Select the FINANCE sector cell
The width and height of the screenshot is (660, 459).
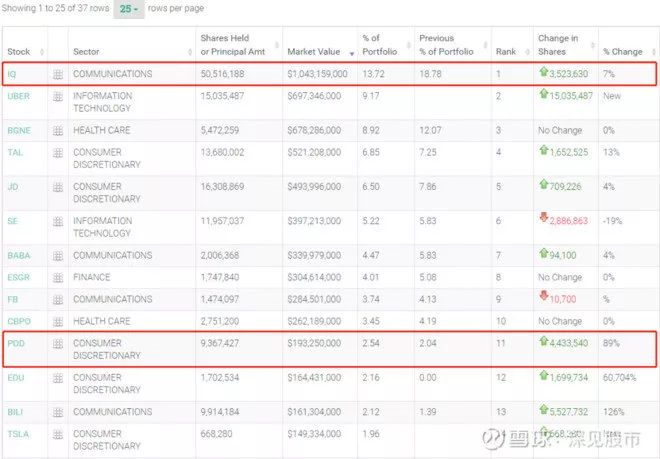pyautogui.click(x=91, y=278)
